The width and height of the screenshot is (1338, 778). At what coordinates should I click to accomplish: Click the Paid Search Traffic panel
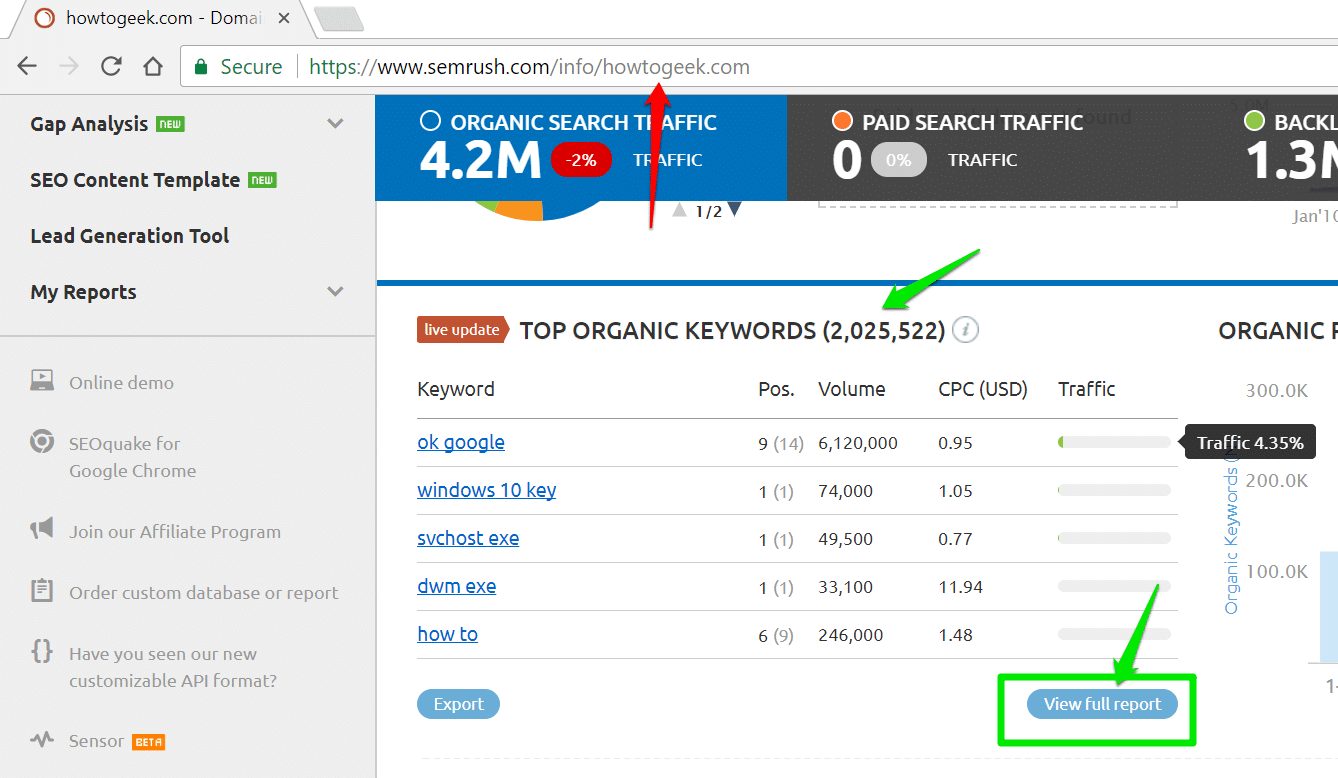pos(992,148)
